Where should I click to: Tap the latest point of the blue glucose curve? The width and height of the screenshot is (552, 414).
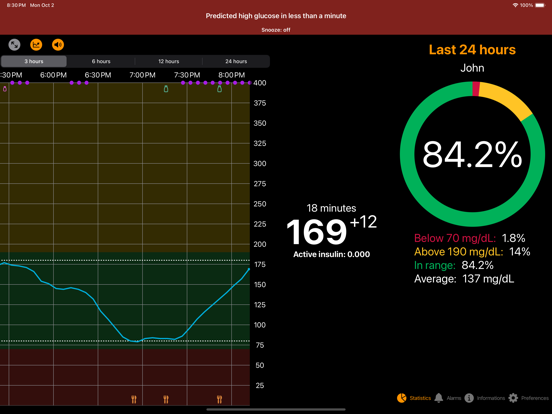(x=249, y=269)
